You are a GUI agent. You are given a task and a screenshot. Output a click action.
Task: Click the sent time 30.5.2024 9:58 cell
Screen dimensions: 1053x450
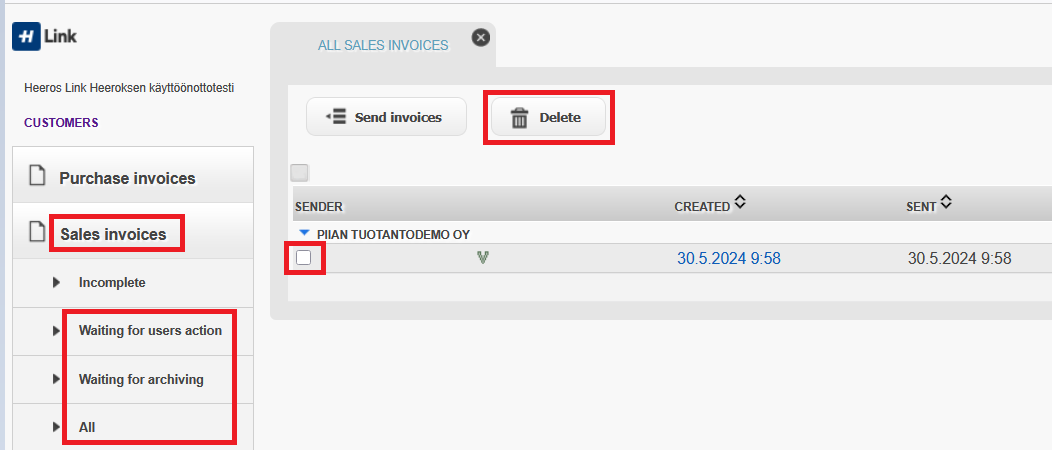point(960,259)
